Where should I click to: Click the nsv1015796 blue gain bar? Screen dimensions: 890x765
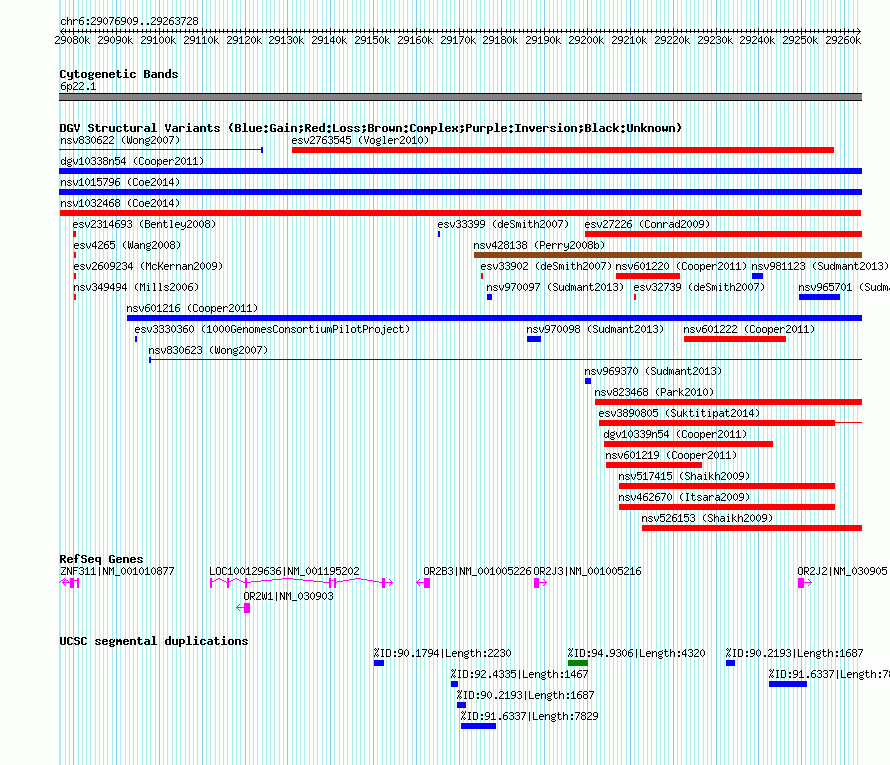tap(460, 192)
